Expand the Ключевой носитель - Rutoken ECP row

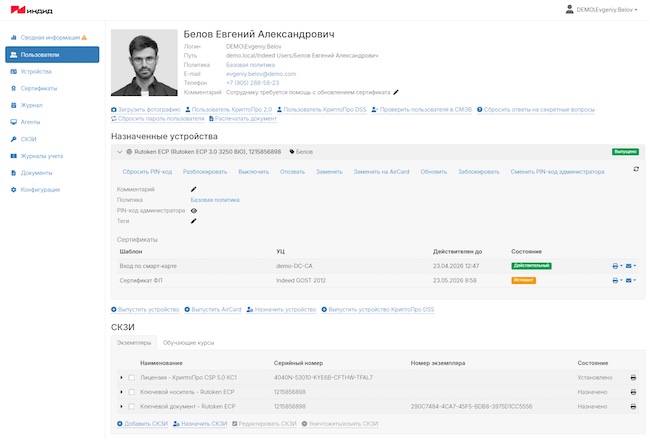pos(121,392)
